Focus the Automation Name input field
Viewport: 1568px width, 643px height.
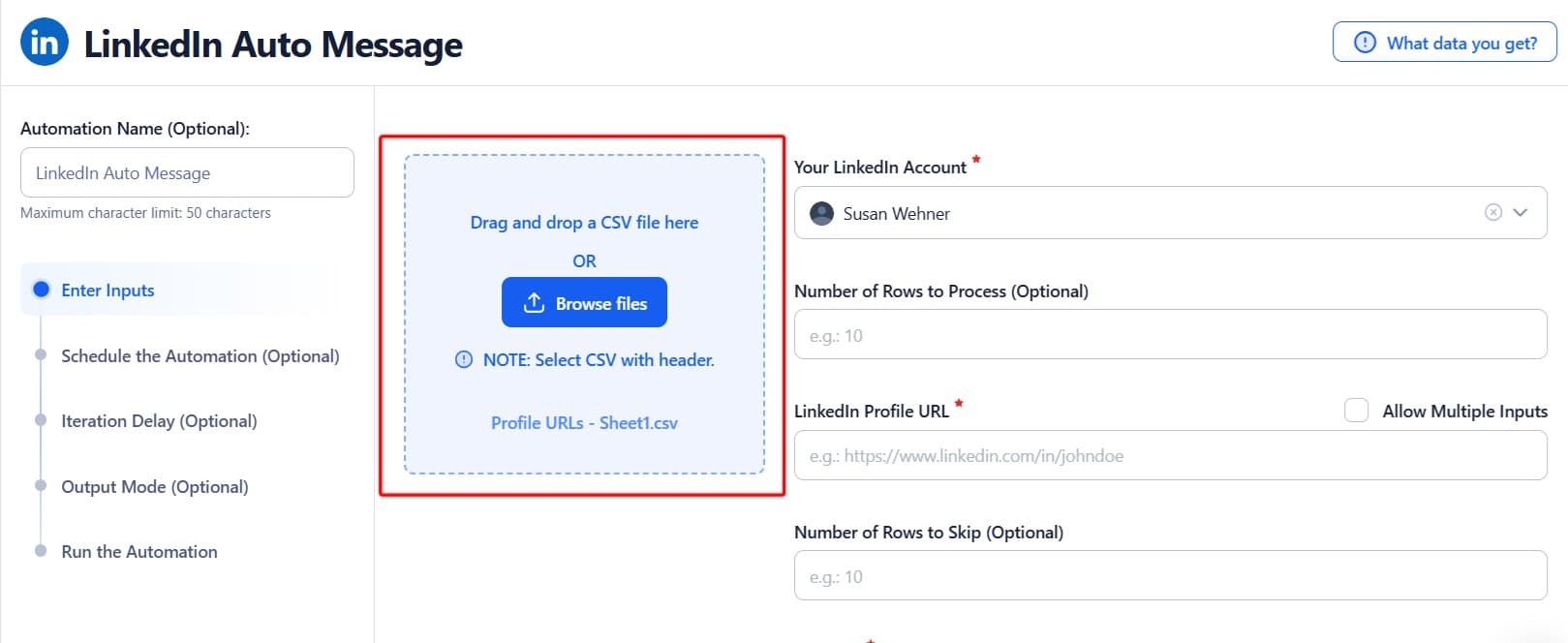point(187,173)
